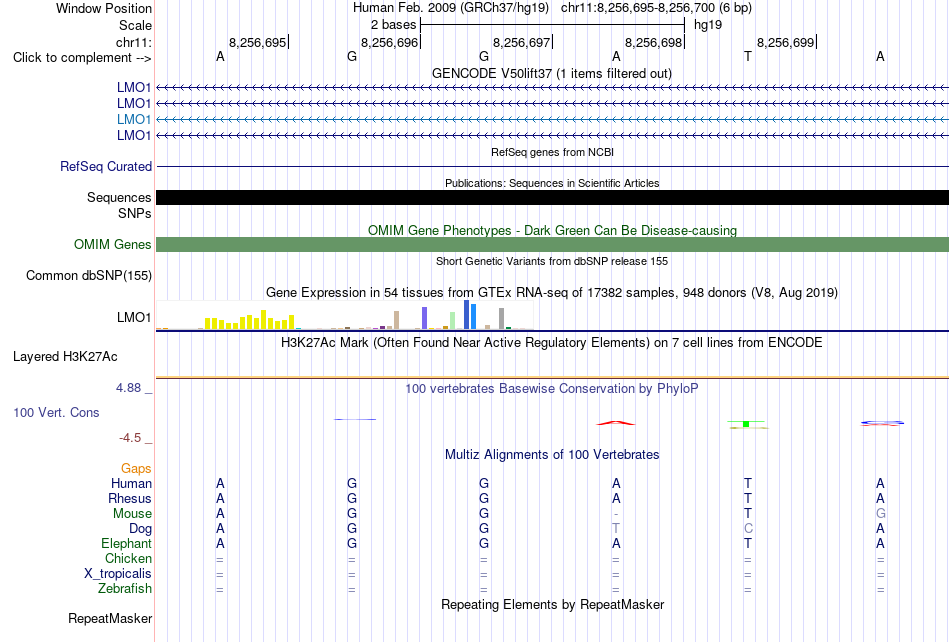Click the X_tropicalis species label

point(118,574)
